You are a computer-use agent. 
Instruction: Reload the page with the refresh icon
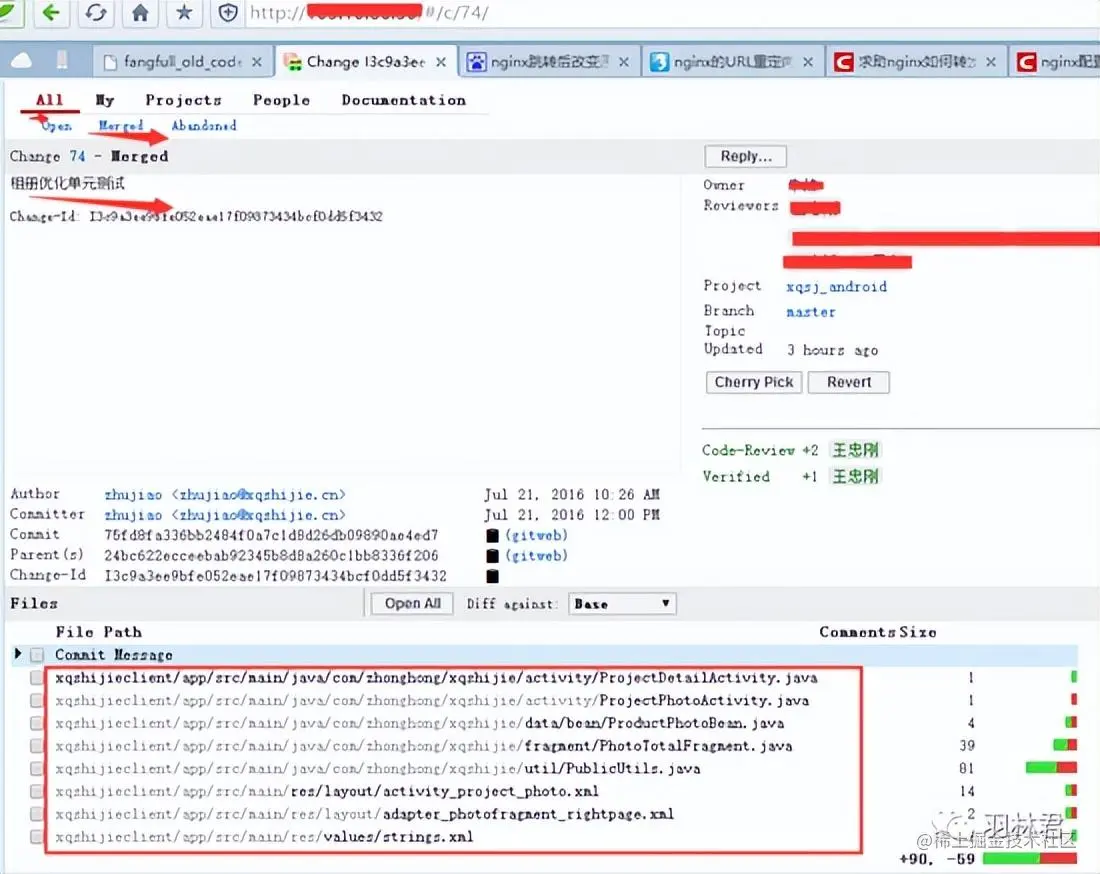point(95,13)
